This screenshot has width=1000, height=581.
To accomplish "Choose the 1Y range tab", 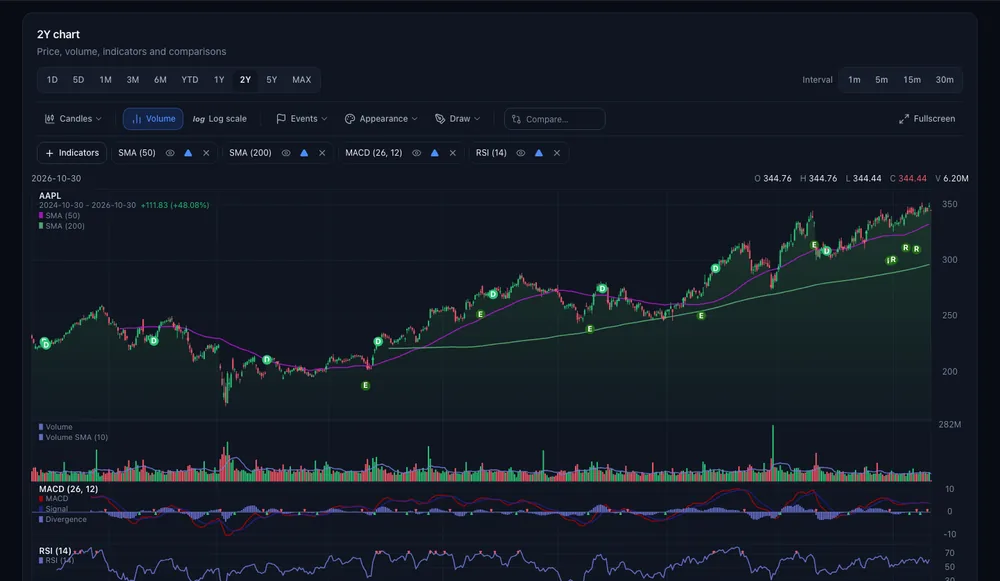I will pyautogui.click(x=219, y=80).
